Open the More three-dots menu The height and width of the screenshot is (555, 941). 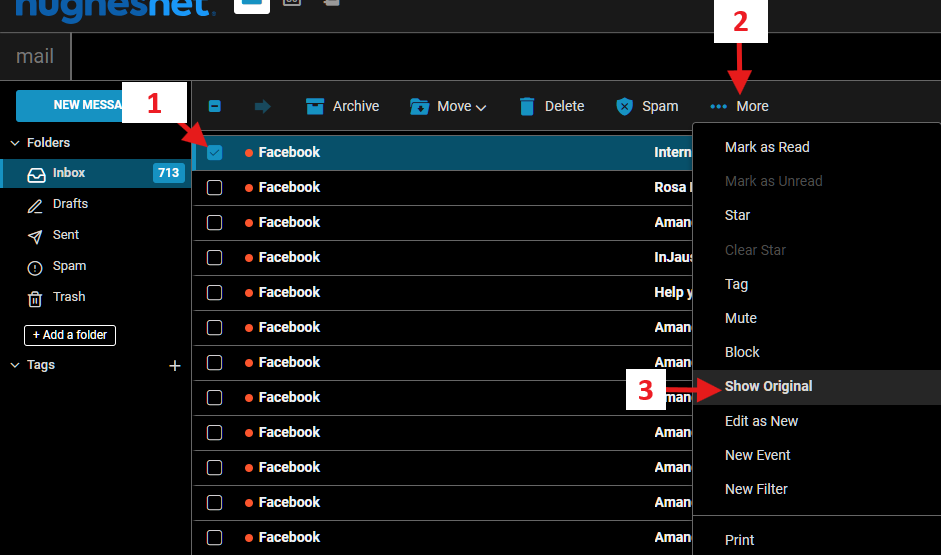click(739, 106)
